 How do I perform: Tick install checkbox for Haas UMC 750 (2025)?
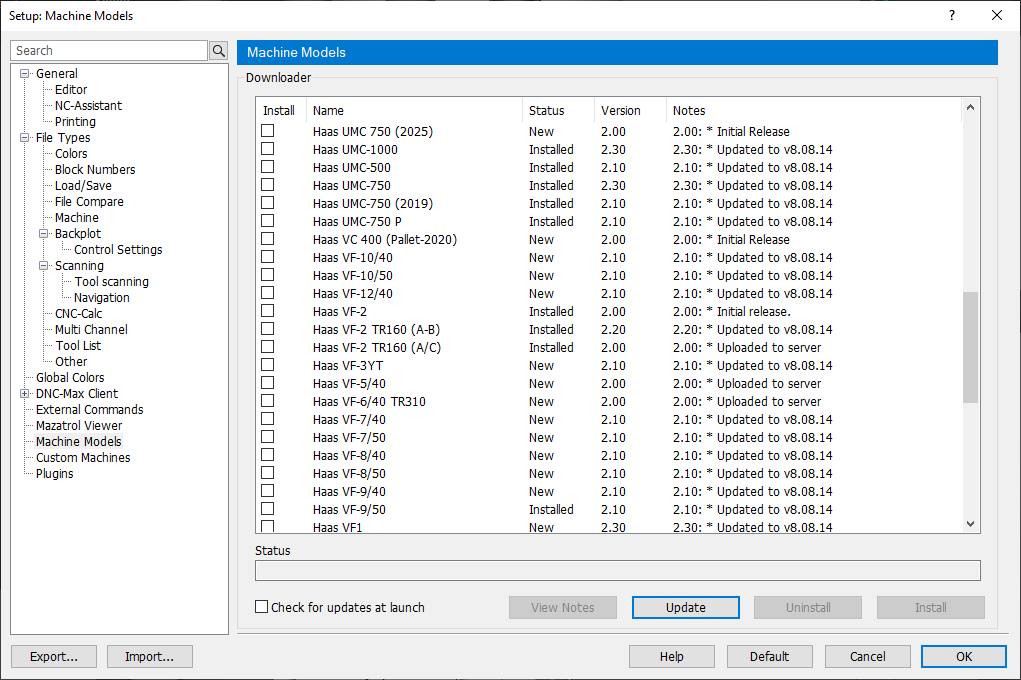point(267,131)
